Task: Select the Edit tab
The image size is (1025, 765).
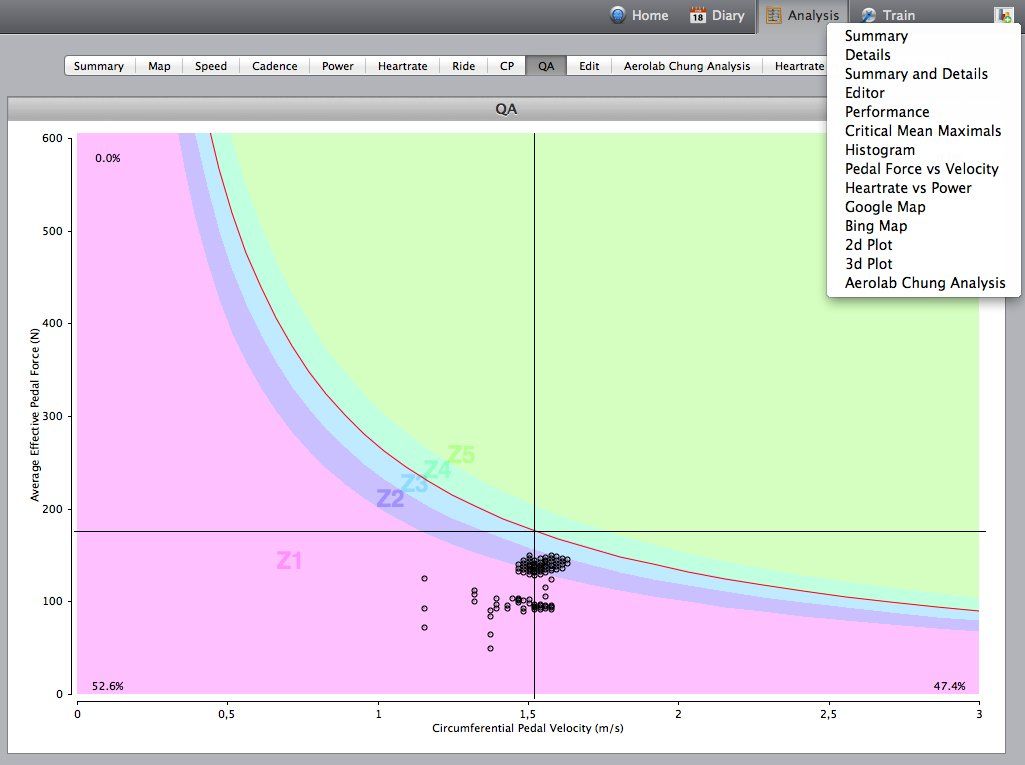Action: pyautogui.click(x=589, y=66)
